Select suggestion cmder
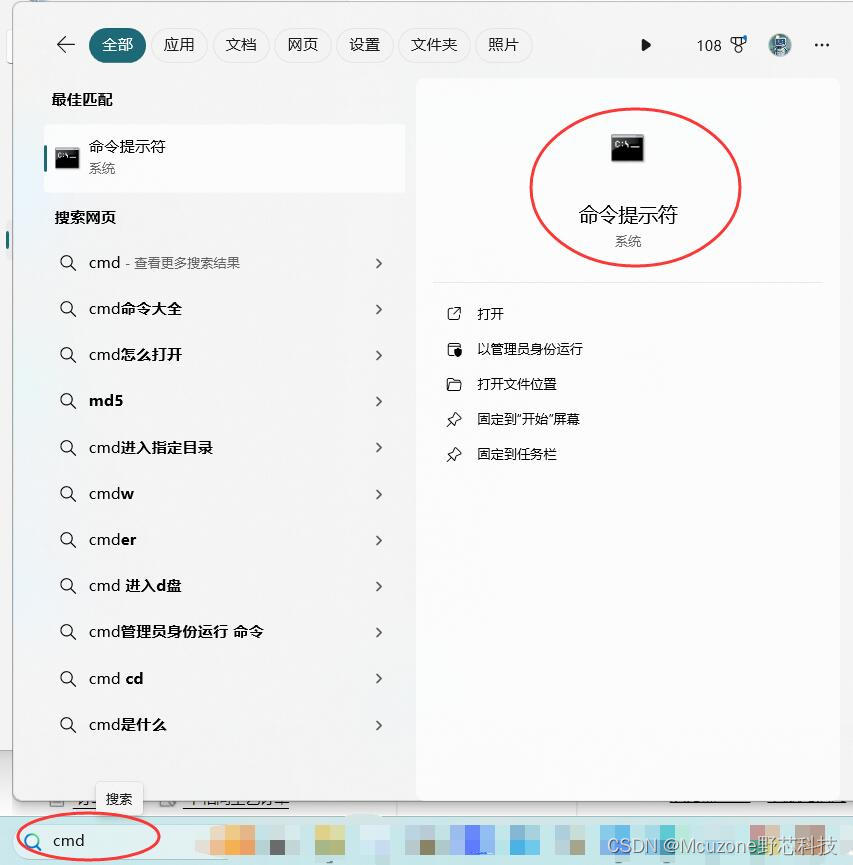The height and width of the screenshot is (865, 853). click(225, 540)
